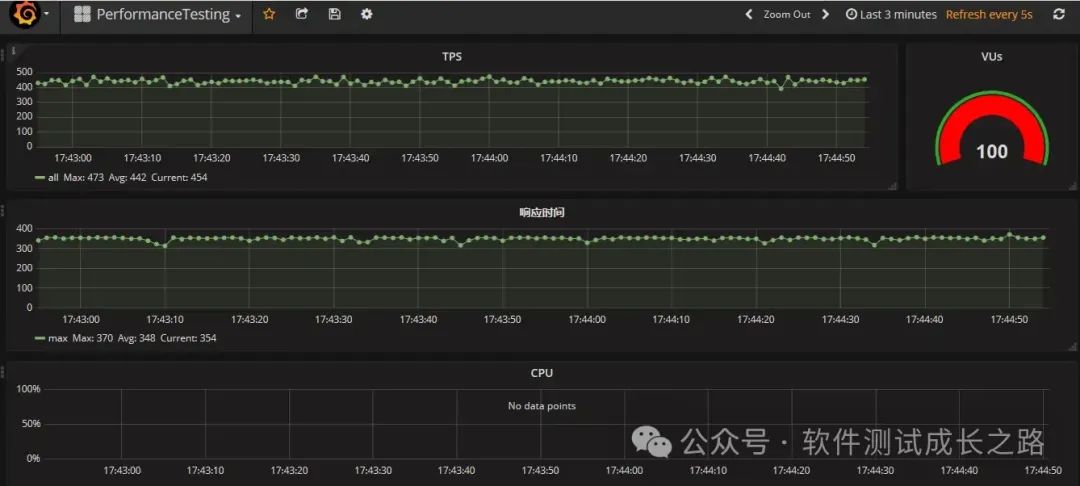The width and height of the screenshot is (1080, 486).
Task: Star this dashboard as favorite
Action: tap(269, 14)
